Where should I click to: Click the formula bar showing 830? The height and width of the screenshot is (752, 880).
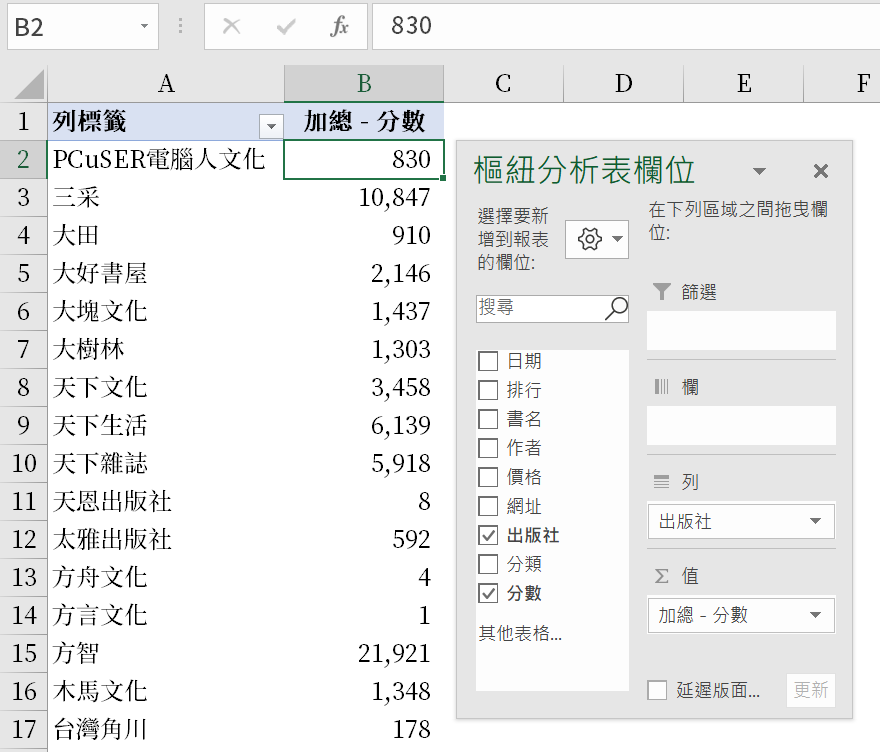coord(626,26)
